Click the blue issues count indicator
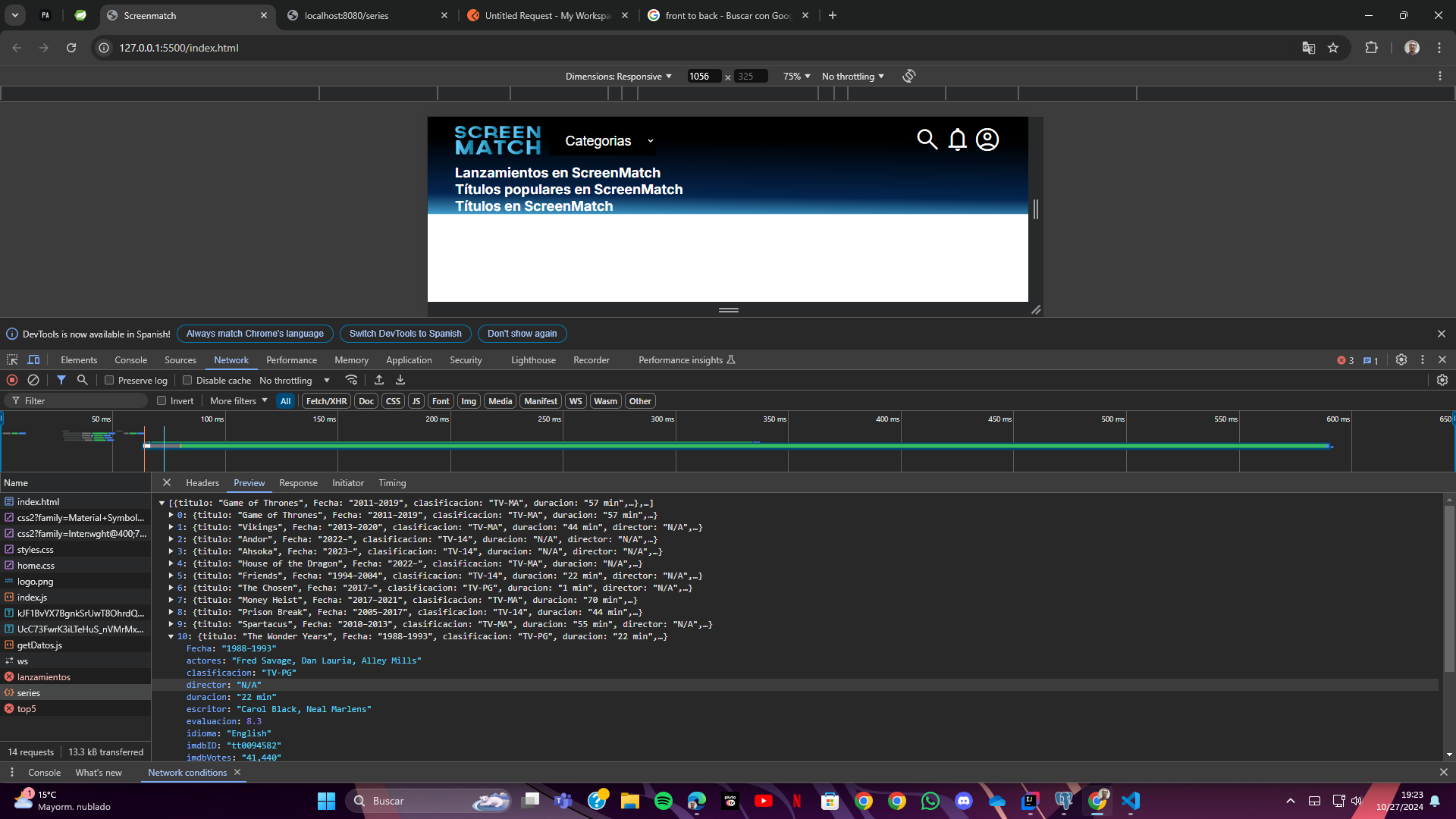Image resolution: width=1456 pixels, height=819 pixels. (x=1370, y=360)
